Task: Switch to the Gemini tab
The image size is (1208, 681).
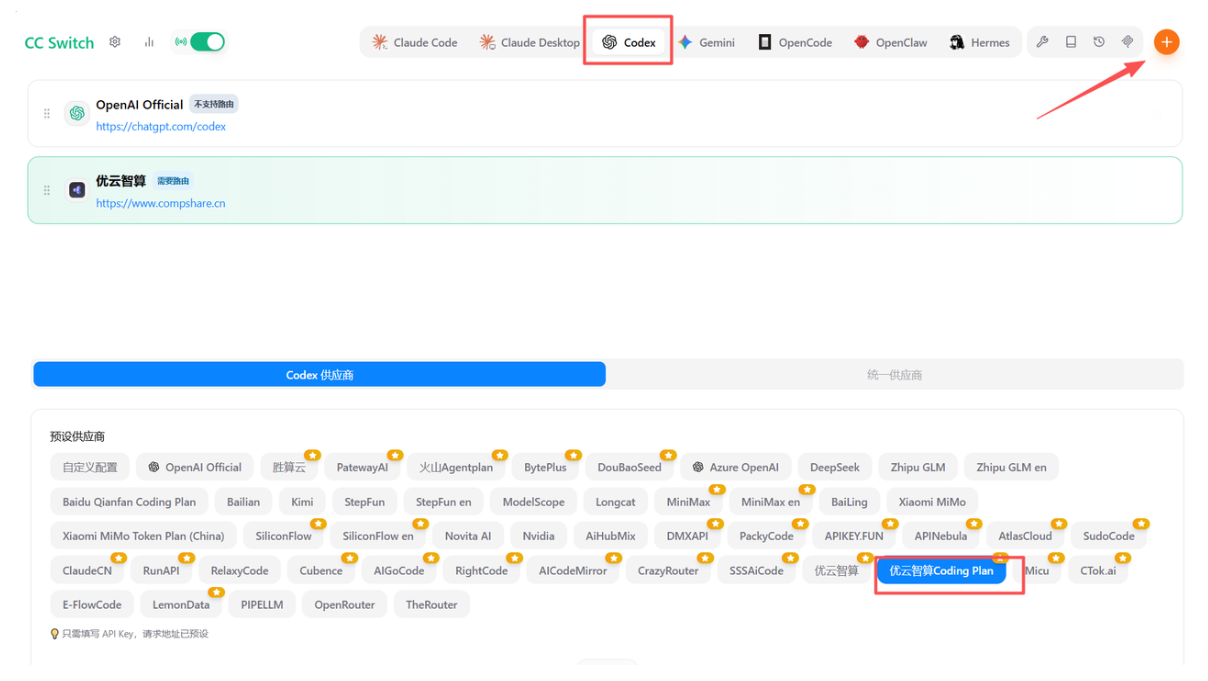Action: coord(706,42)
